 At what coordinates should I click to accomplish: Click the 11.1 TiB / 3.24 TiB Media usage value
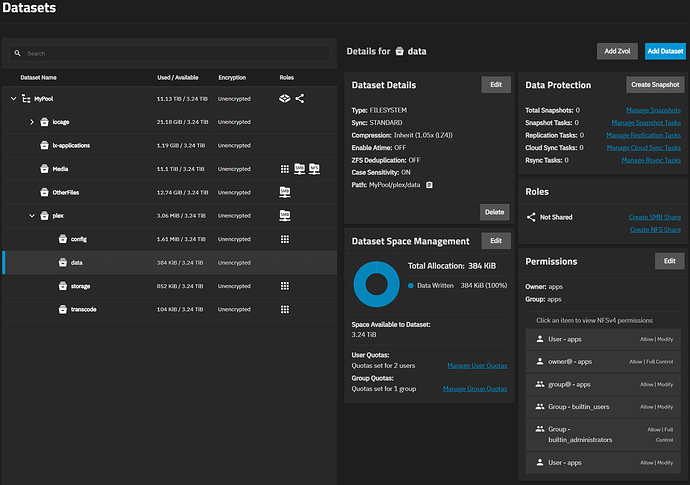180,169
